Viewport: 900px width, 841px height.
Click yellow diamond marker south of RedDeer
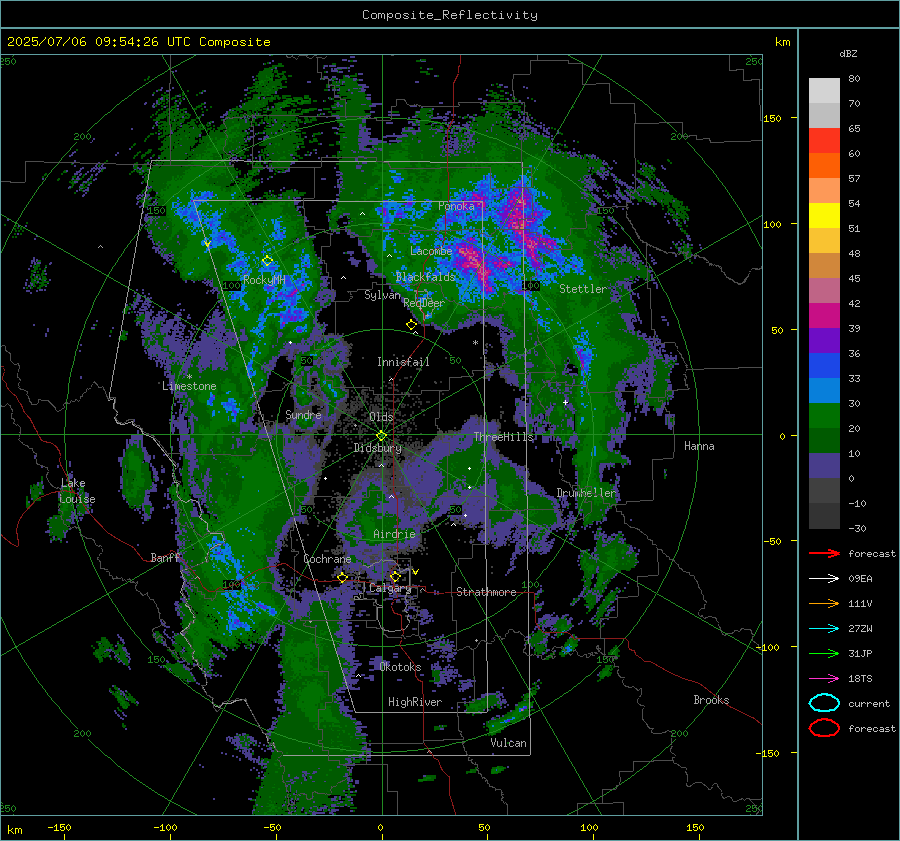point(411,325)
